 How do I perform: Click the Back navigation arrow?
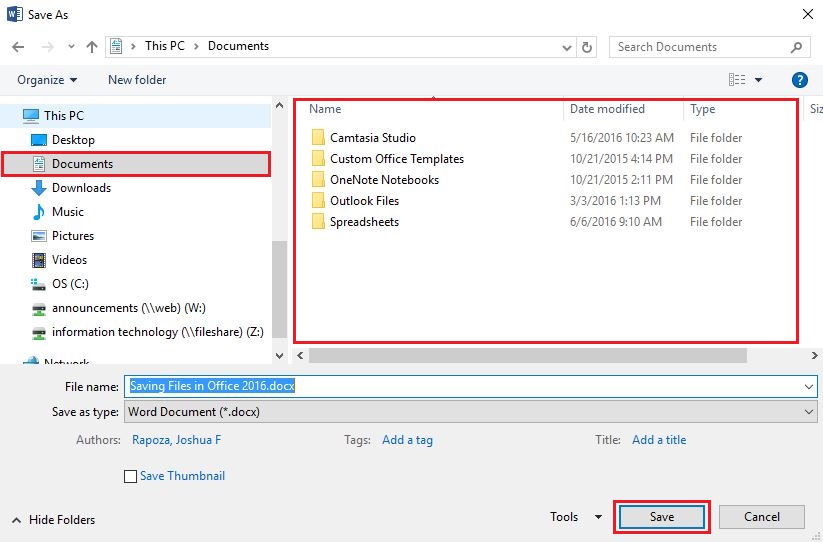click(x=18, y=47)
